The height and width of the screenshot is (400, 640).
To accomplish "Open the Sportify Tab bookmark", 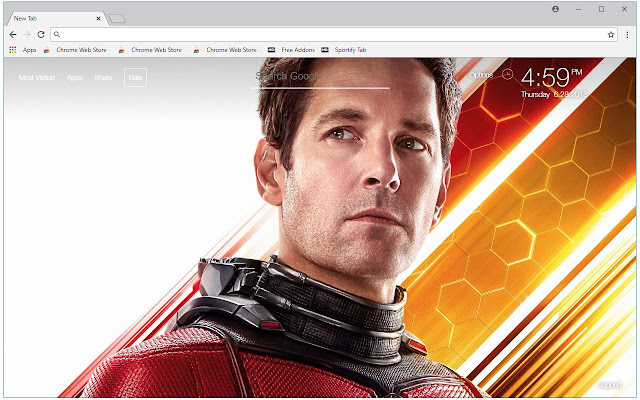I will point(344,50).
